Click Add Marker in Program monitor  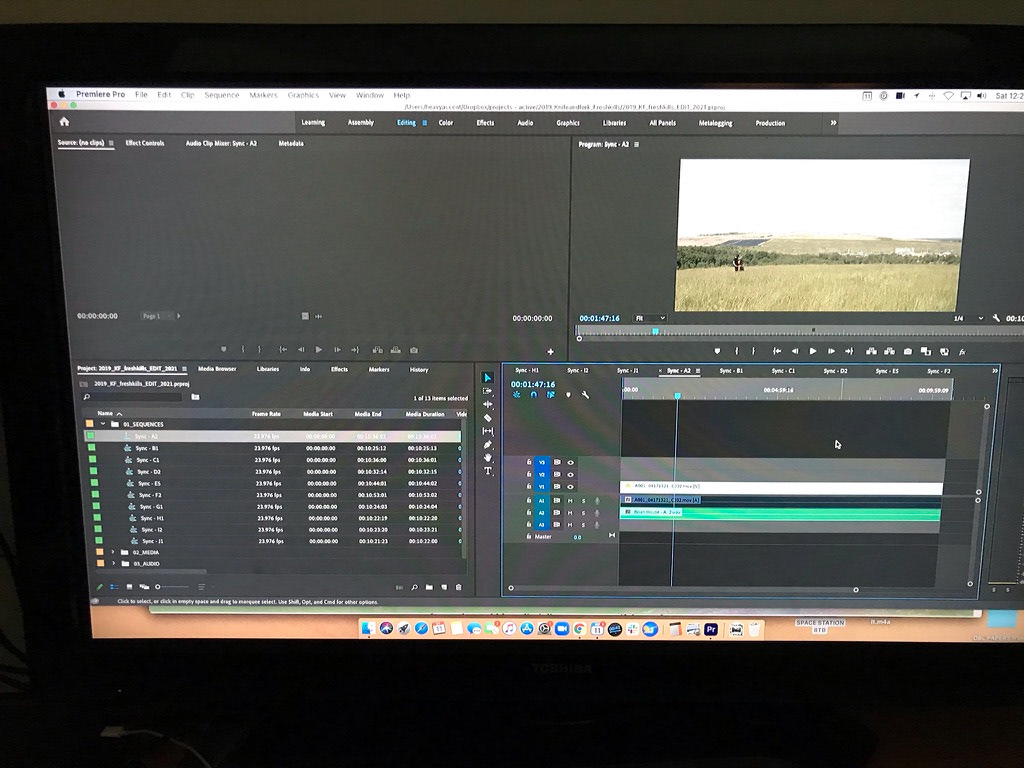(x=717, y=351)
